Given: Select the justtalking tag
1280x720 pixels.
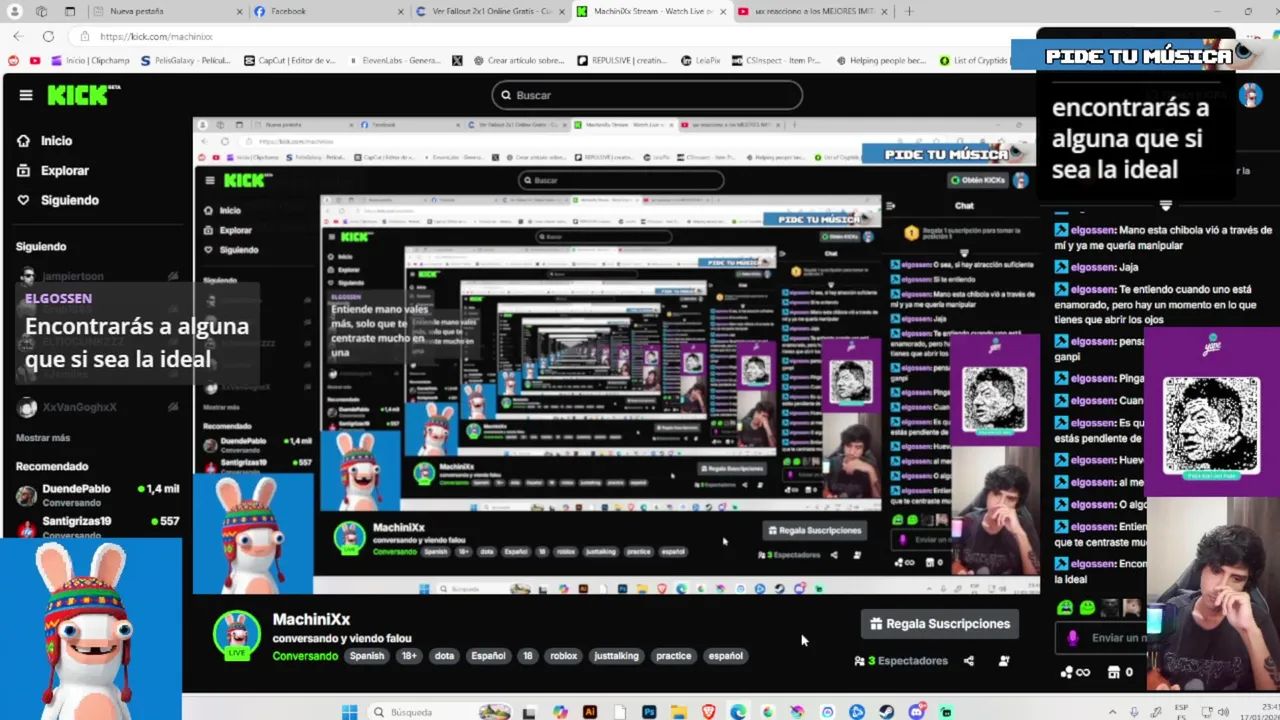Looking at the screenshot, I should tap(616, 656).
